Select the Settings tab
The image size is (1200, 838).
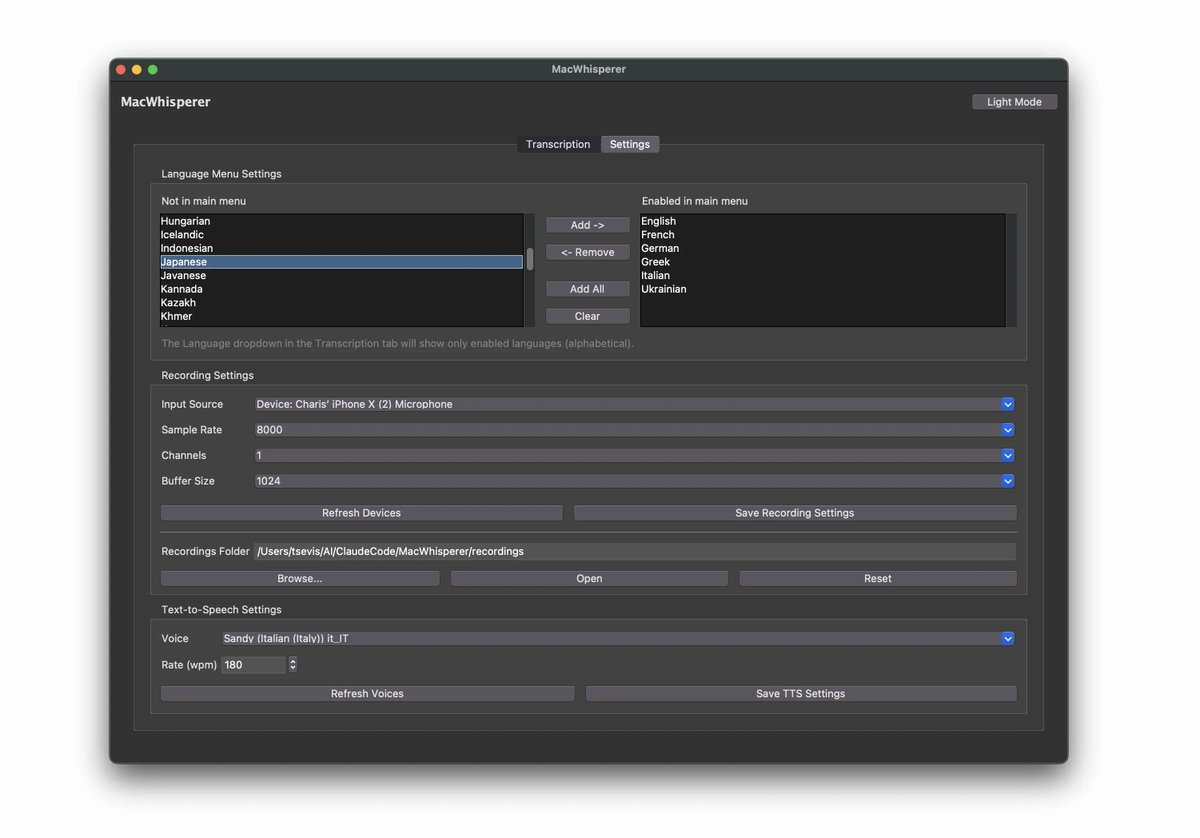(x=630, y=144)
